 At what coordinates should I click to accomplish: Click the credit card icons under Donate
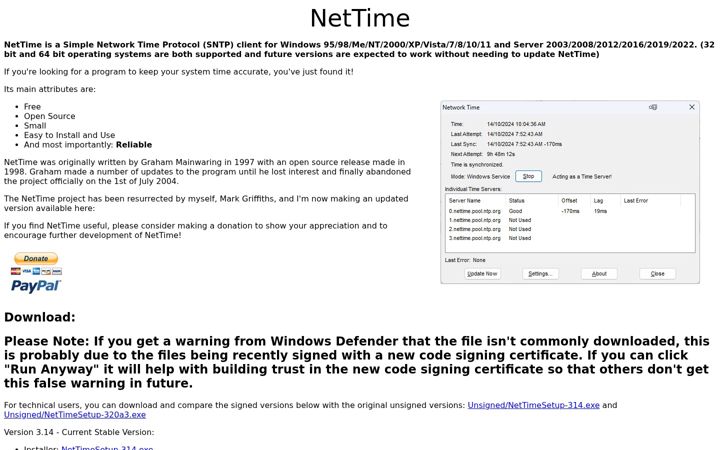pyautogui.click(x=36, y=271)
